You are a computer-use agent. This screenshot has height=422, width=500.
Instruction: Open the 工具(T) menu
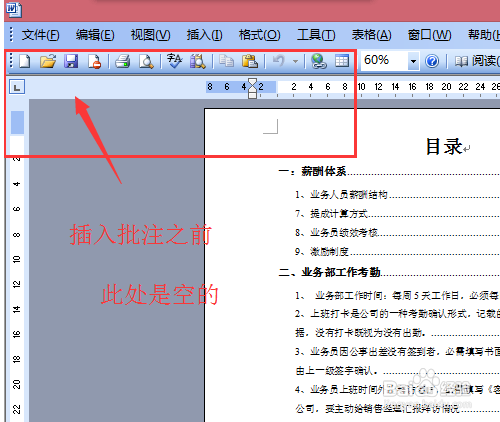[x=316, y=35]
